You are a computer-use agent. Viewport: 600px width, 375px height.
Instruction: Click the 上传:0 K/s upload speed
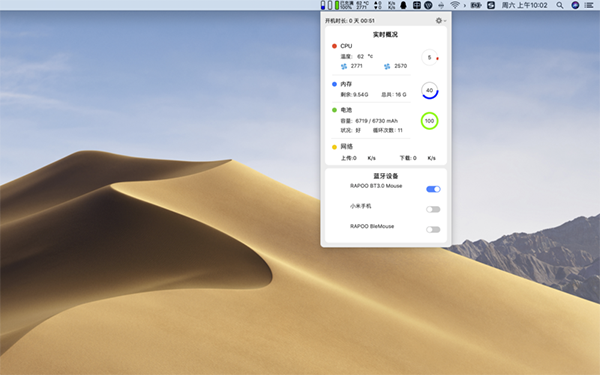(x=358, y=158)
